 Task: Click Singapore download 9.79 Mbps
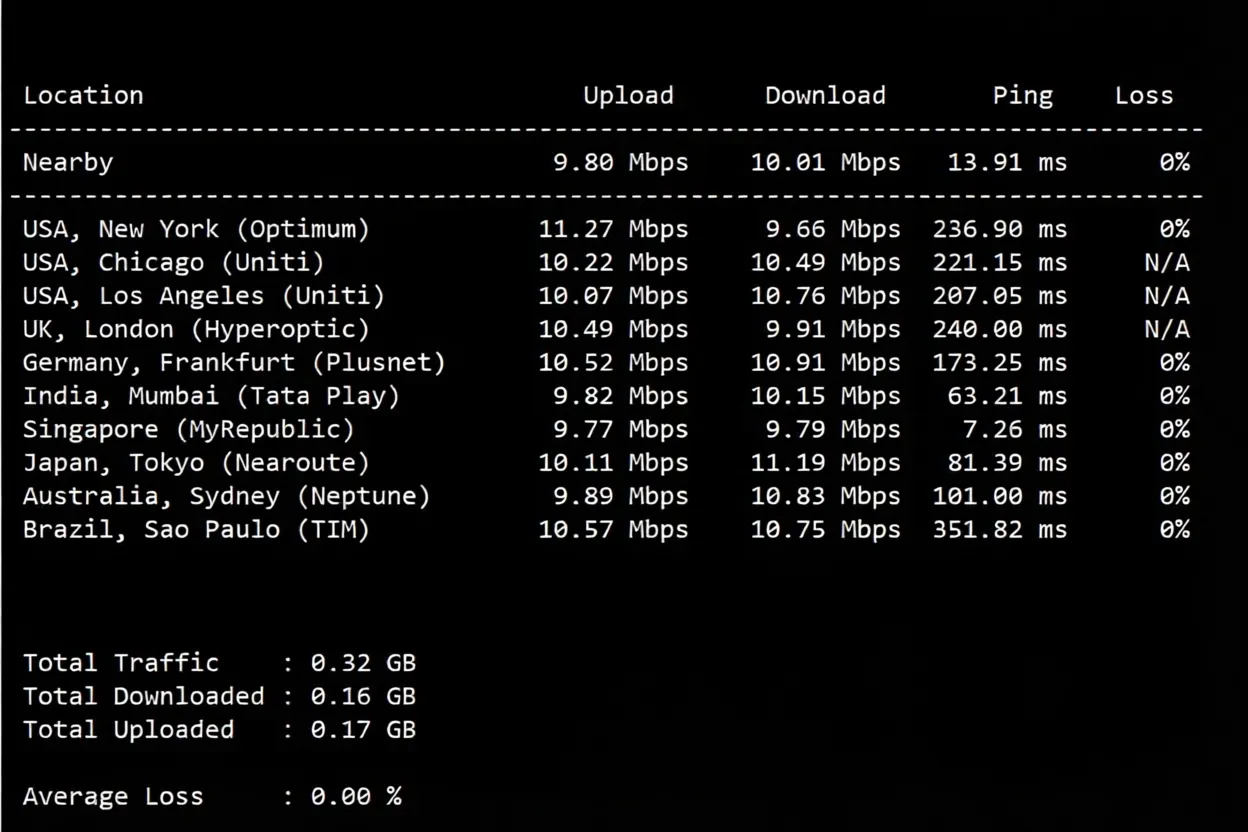pos(833,430)
